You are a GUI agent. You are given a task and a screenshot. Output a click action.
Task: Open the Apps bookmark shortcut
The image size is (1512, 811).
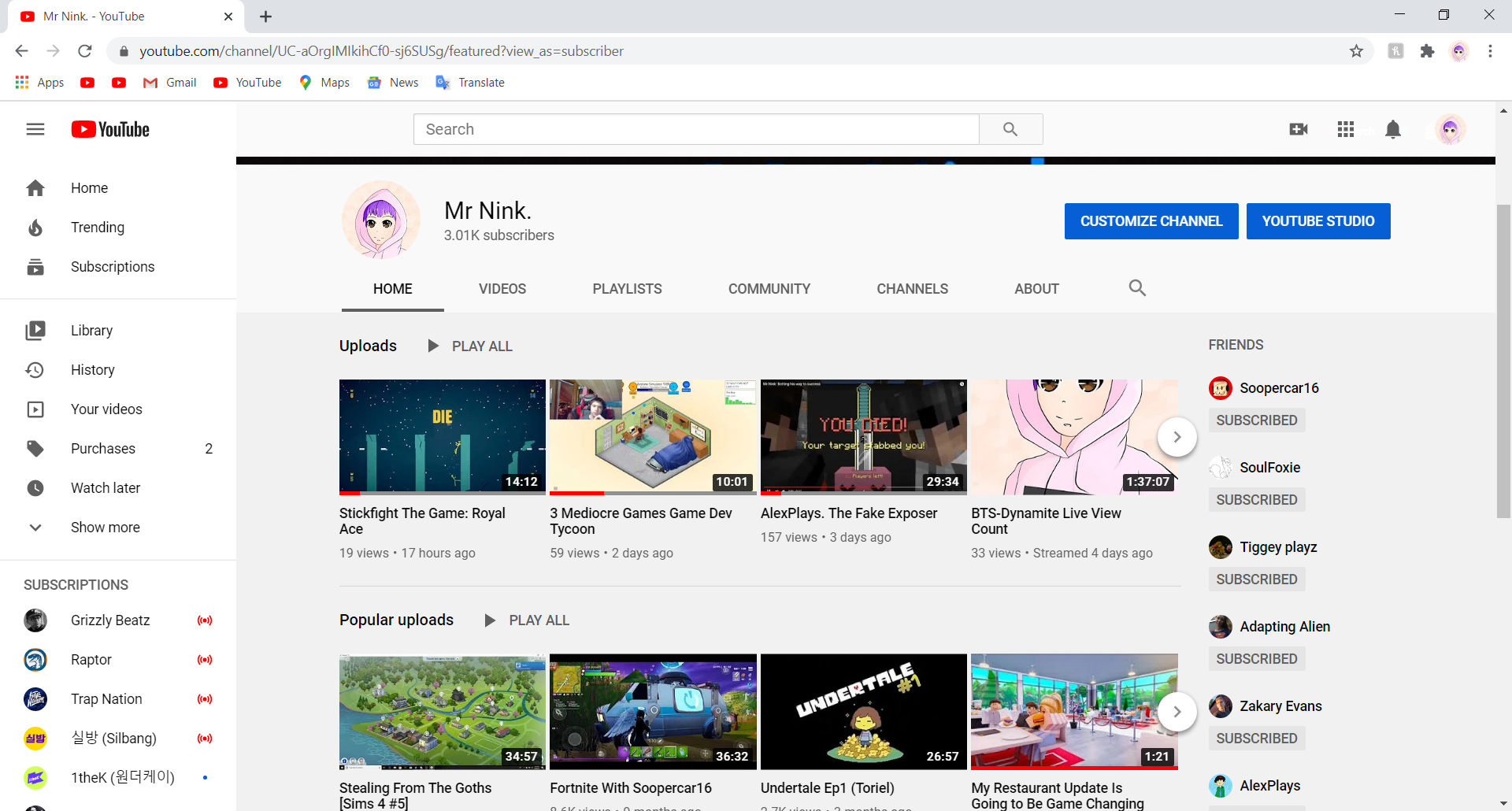coord(39,83)
